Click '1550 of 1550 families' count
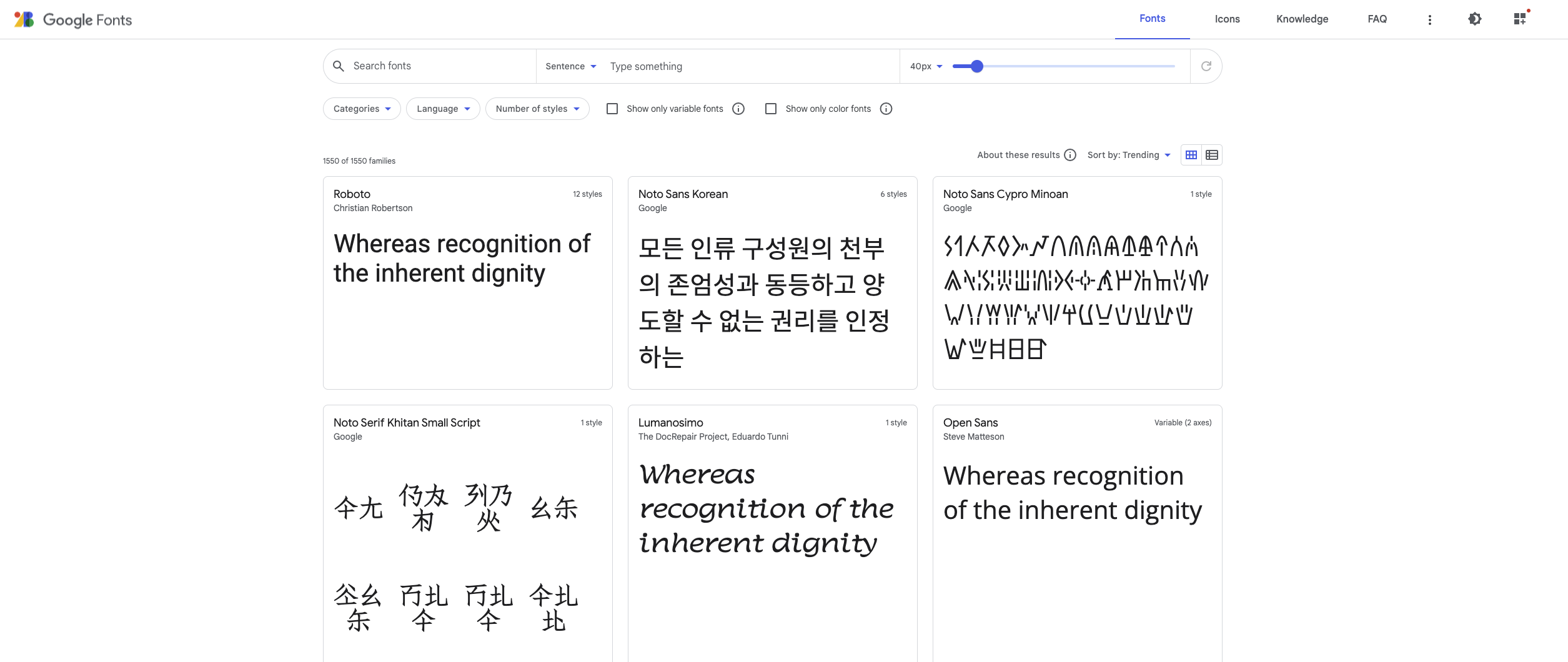 [x=359, y=161]
